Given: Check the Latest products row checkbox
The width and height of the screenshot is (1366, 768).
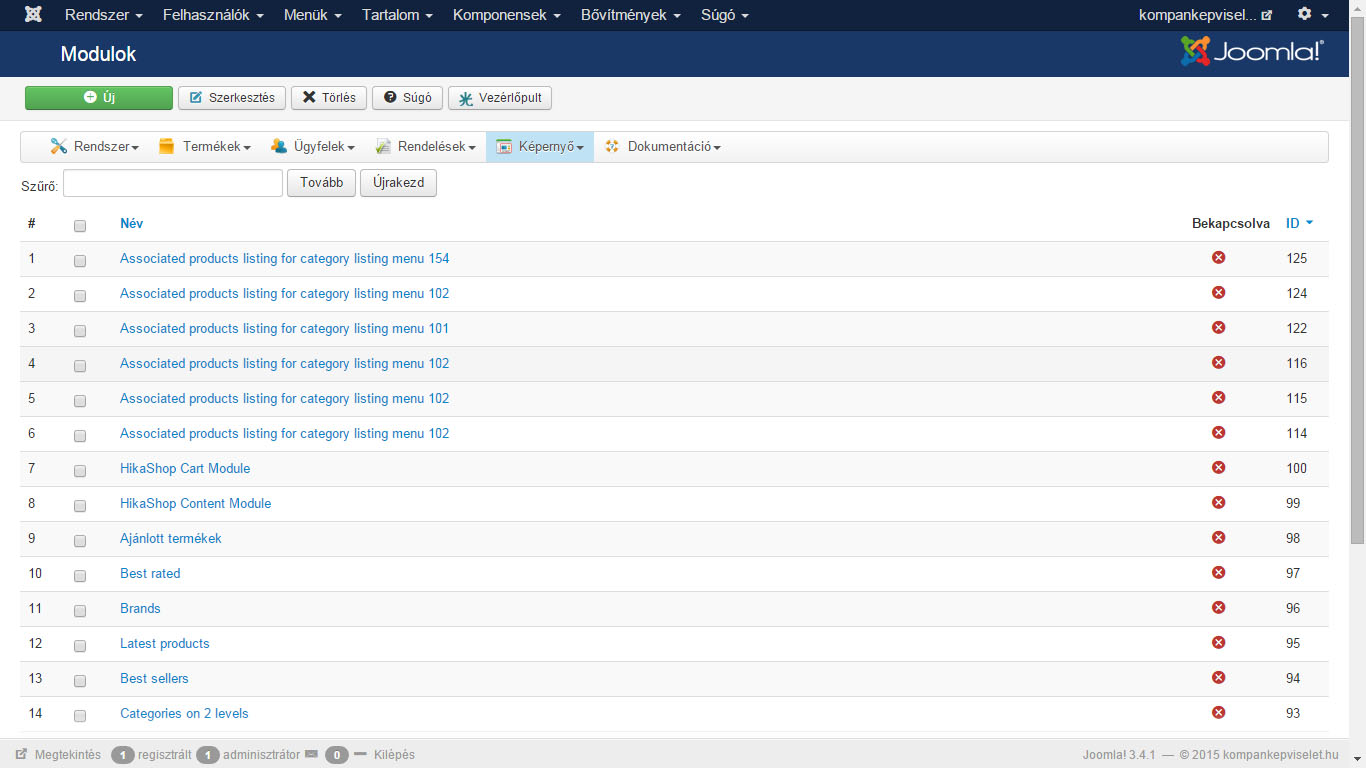Looking at the screenshot, I should (x=80, y=646).
